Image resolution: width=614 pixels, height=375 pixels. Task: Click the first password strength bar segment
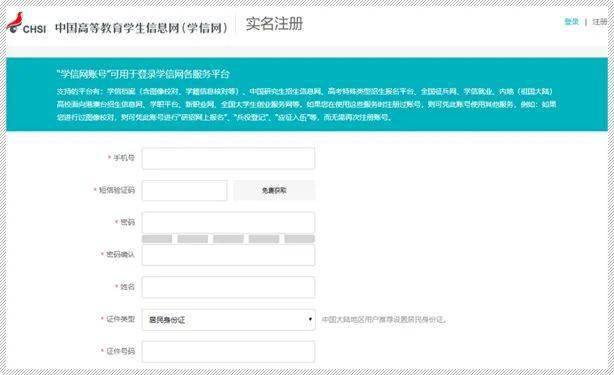[x=157, y=239]
